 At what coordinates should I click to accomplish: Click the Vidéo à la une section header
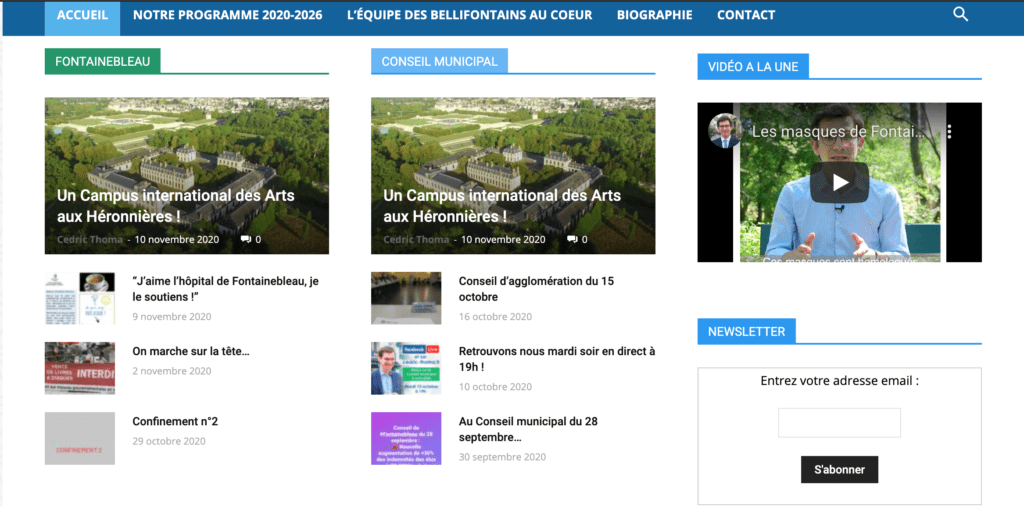pos(753,67)
